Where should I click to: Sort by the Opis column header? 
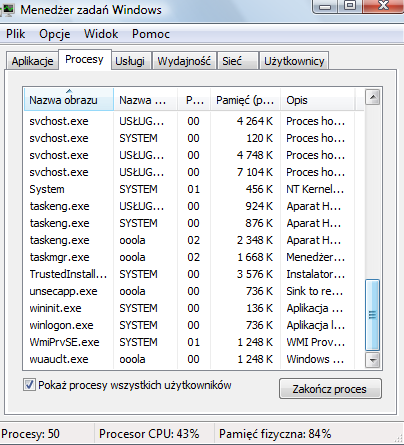tap(317, 100)
